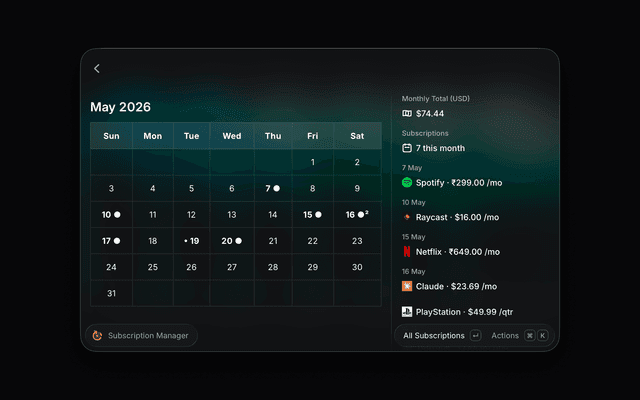This screenshot has width=640, height=400.
Task: Click the Wed column header
Action: pyautogui.click(x=232, y=136)
